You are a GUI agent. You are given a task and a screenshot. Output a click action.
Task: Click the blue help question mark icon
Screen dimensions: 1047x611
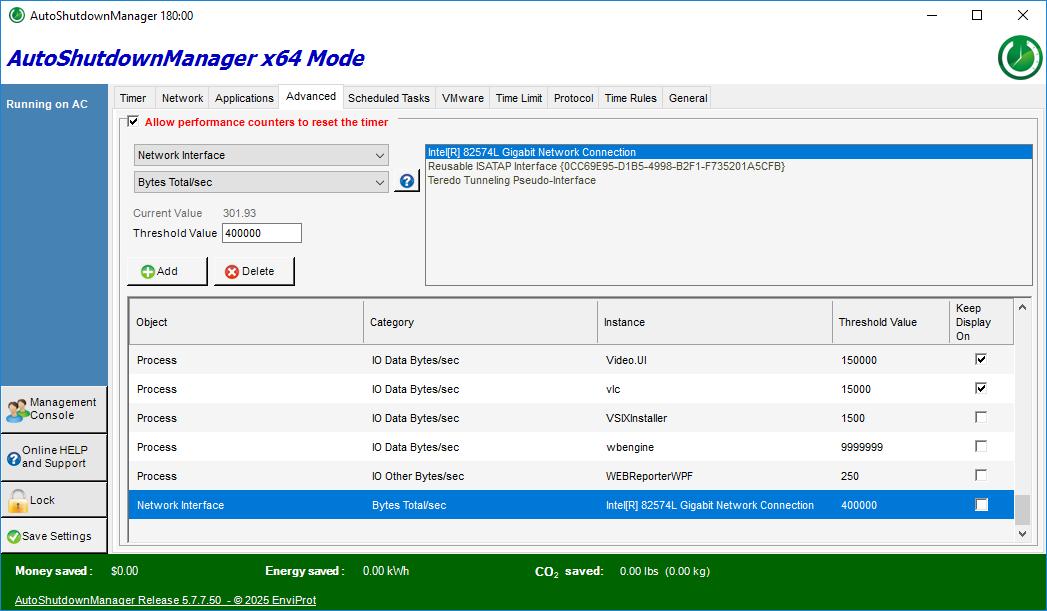point(407,181)
